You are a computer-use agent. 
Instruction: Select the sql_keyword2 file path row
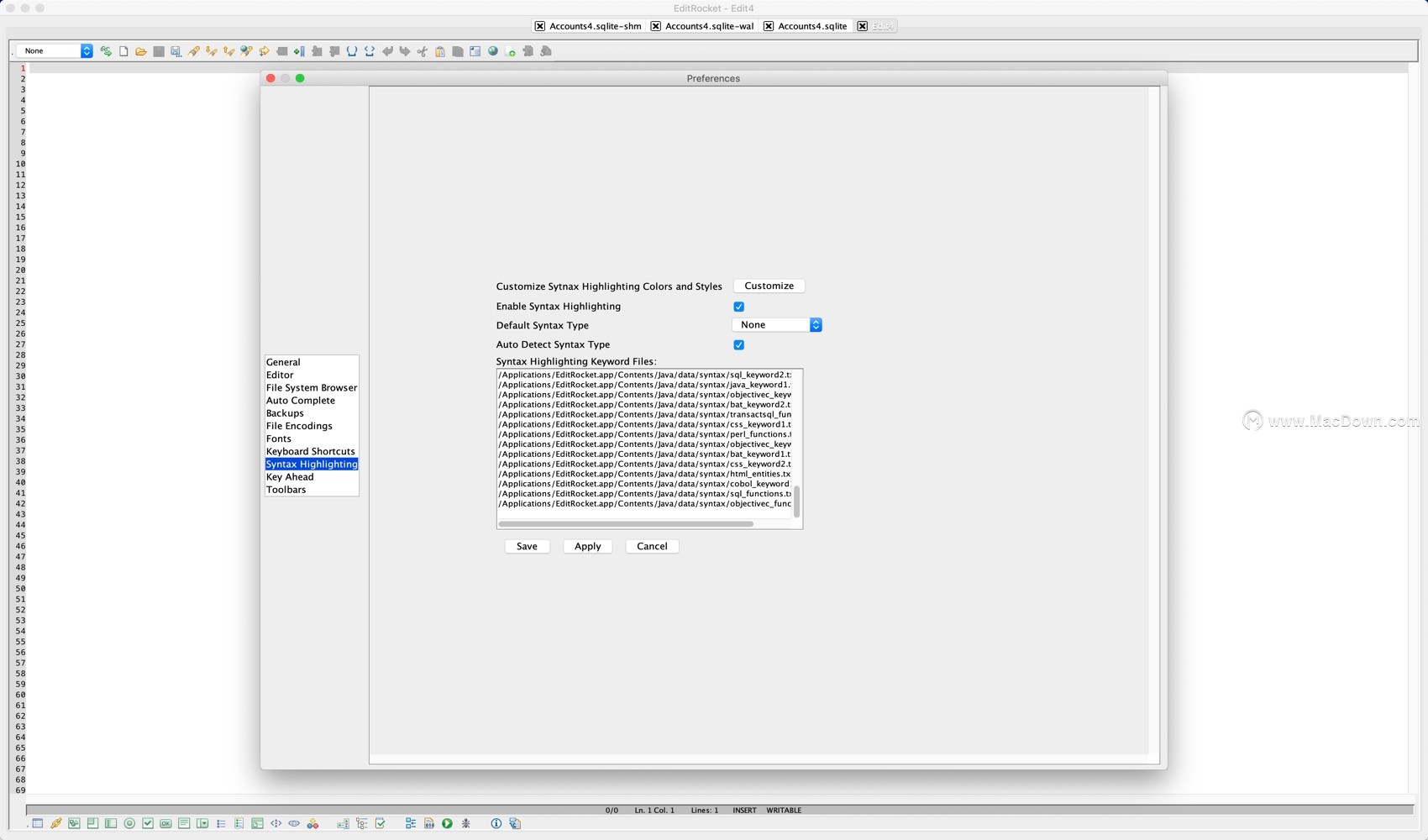point(645,375)
